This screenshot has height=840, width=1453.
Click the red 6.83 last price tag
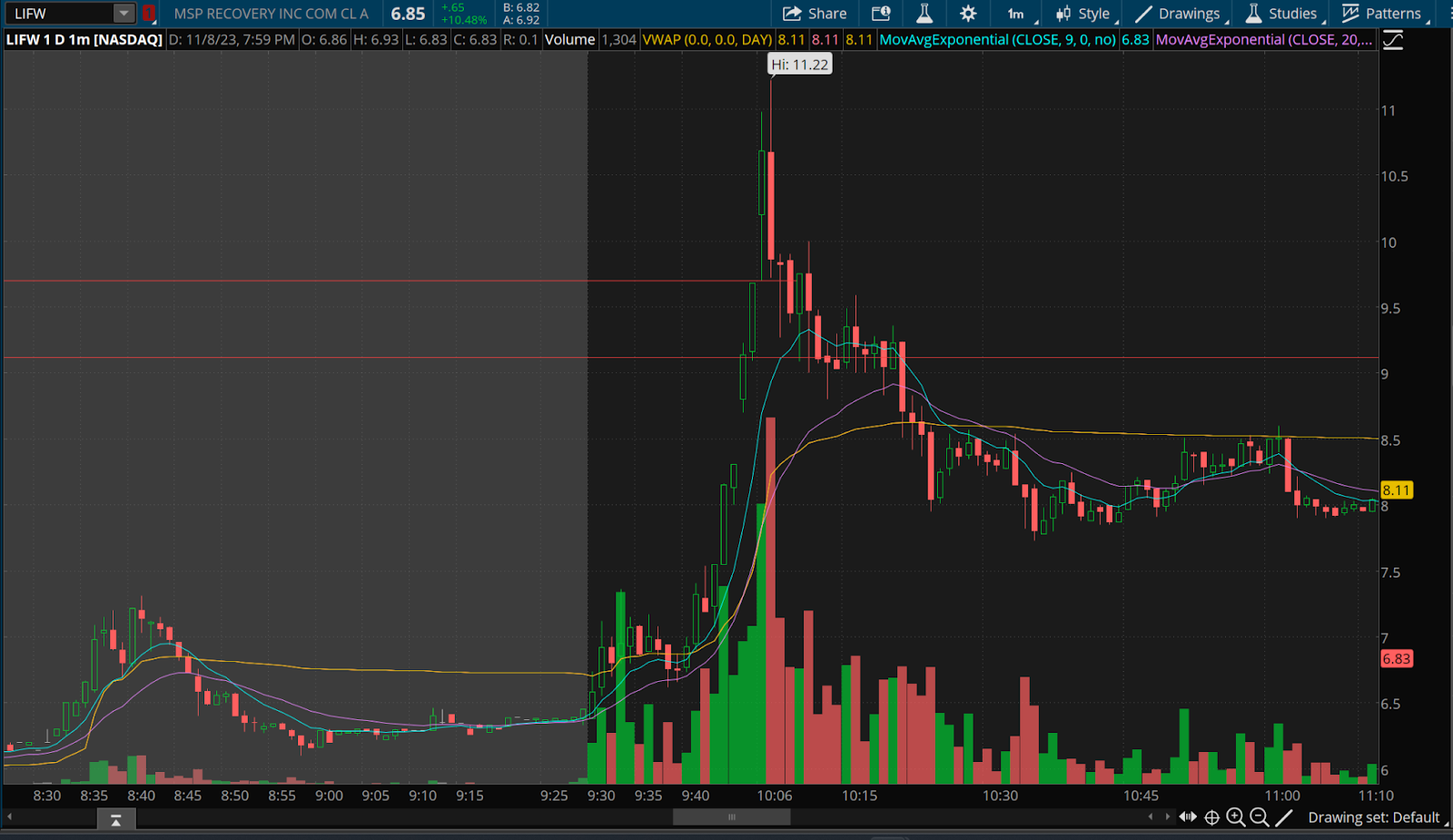(x=1396, y=659)
